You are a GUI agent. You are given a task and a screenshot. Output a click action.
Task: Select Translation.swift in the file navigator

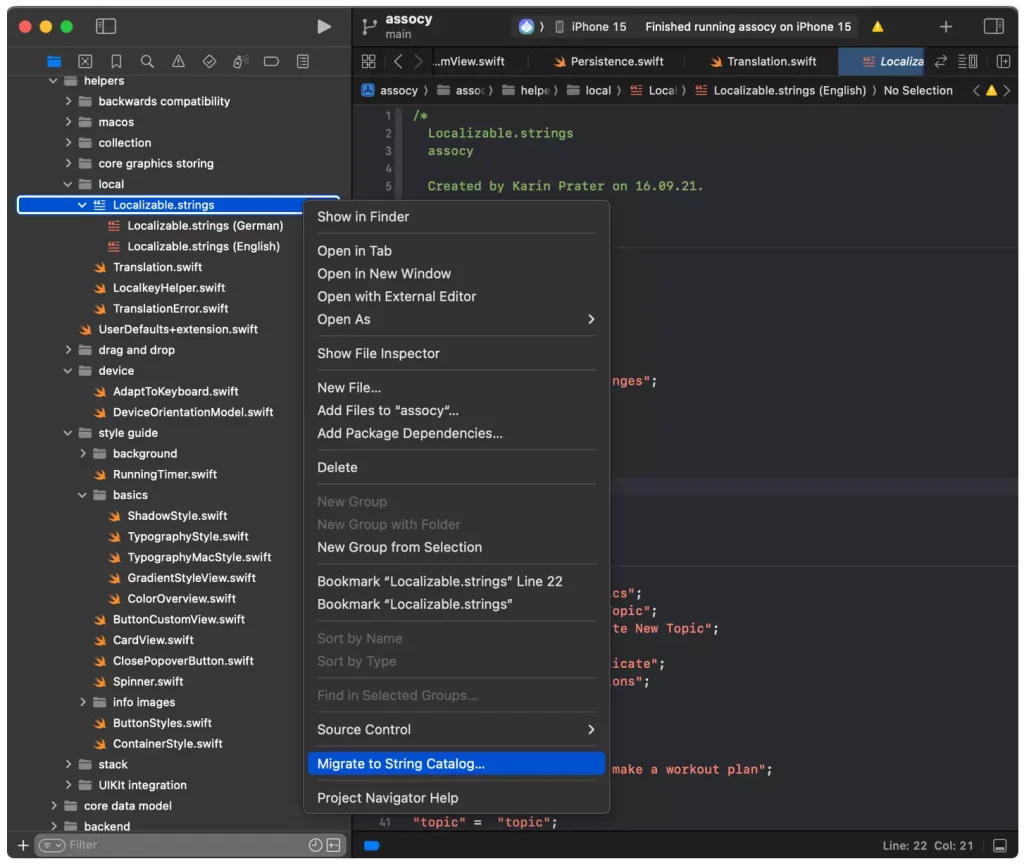(157, 267)
